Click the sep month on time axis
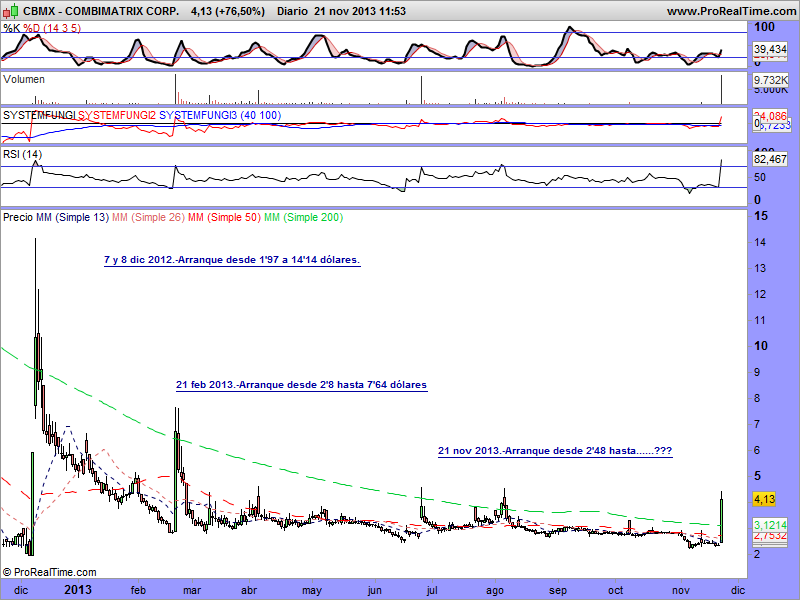Image resolution: width=800 pixels, height=600 pixels. [558, 591]
